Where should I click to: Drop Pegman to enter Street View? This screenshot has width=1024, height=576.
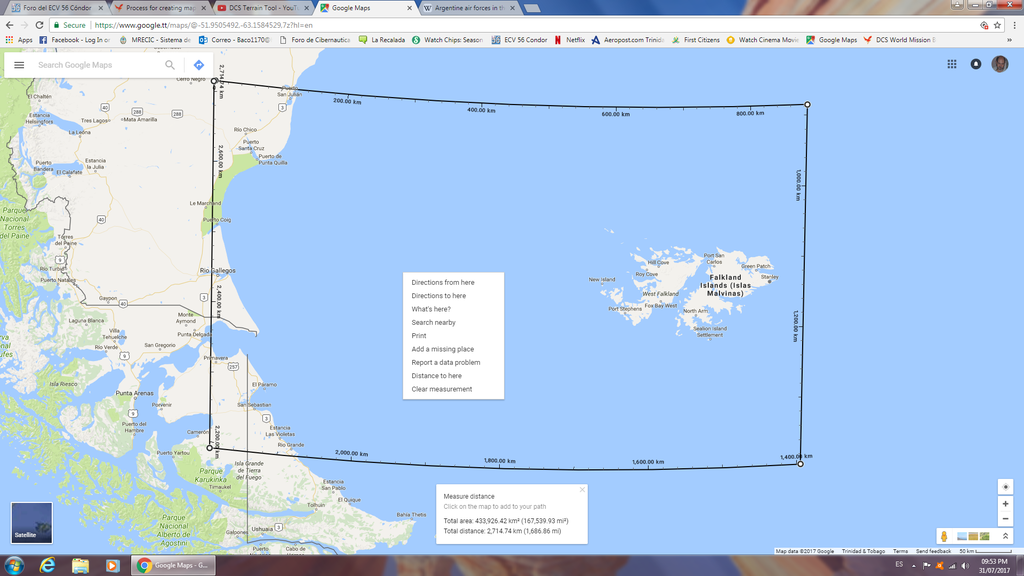[x=944, y=536]
